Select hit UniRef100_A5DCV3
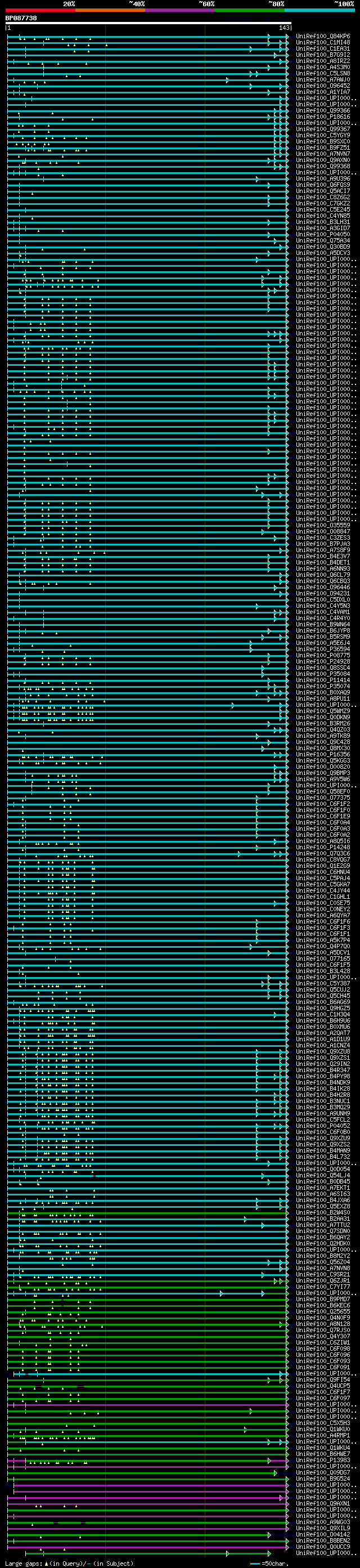 click(323, 253)
